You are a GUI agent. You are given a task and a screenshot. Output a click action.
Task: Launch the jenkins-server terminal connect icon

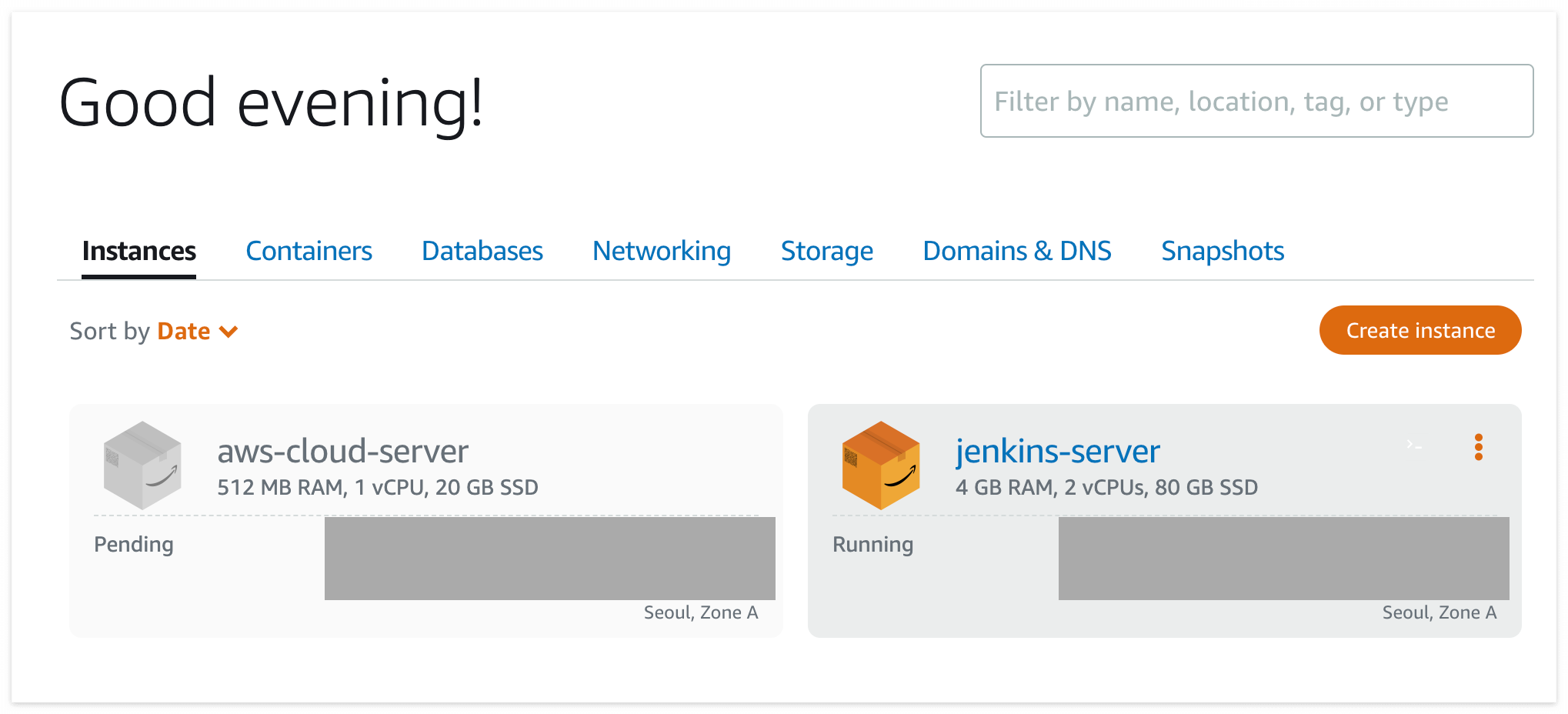(x=1413, y=445)
